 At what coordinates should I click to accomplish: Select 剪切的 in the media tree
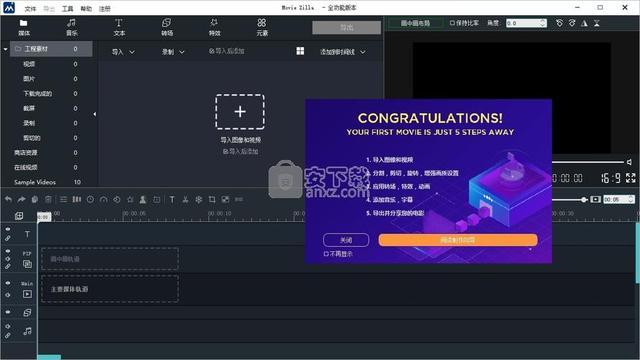[x=32, y=138]
